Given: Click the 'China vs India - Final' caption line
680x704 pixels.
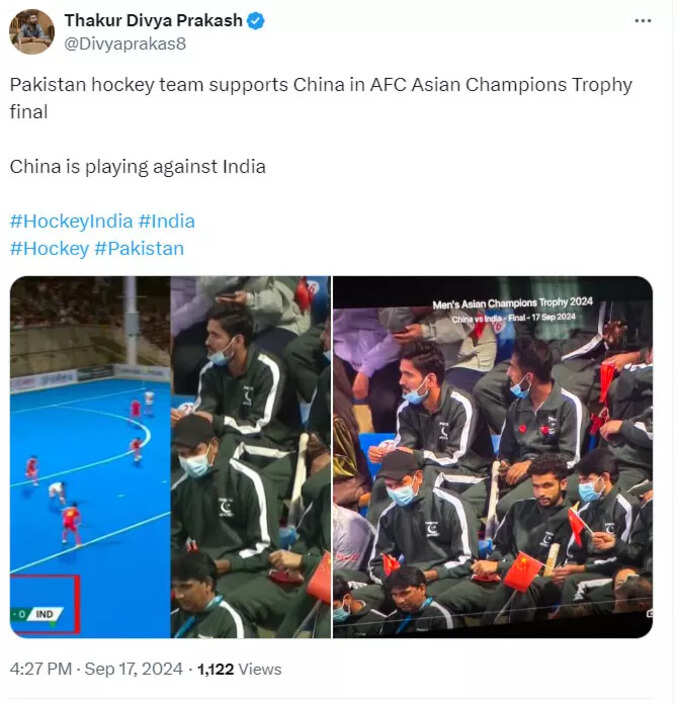Looking at the screenshot, I should (513, 318).
